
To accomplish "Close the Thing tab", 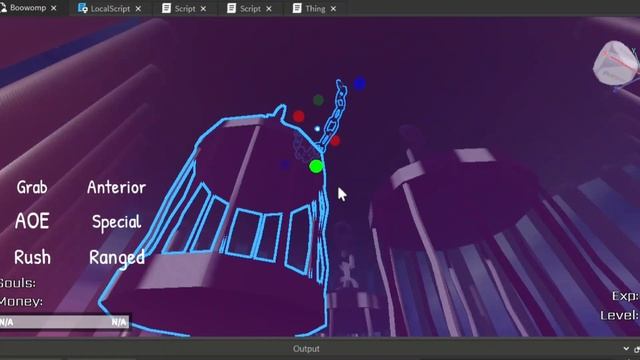I will pos(333,9).
